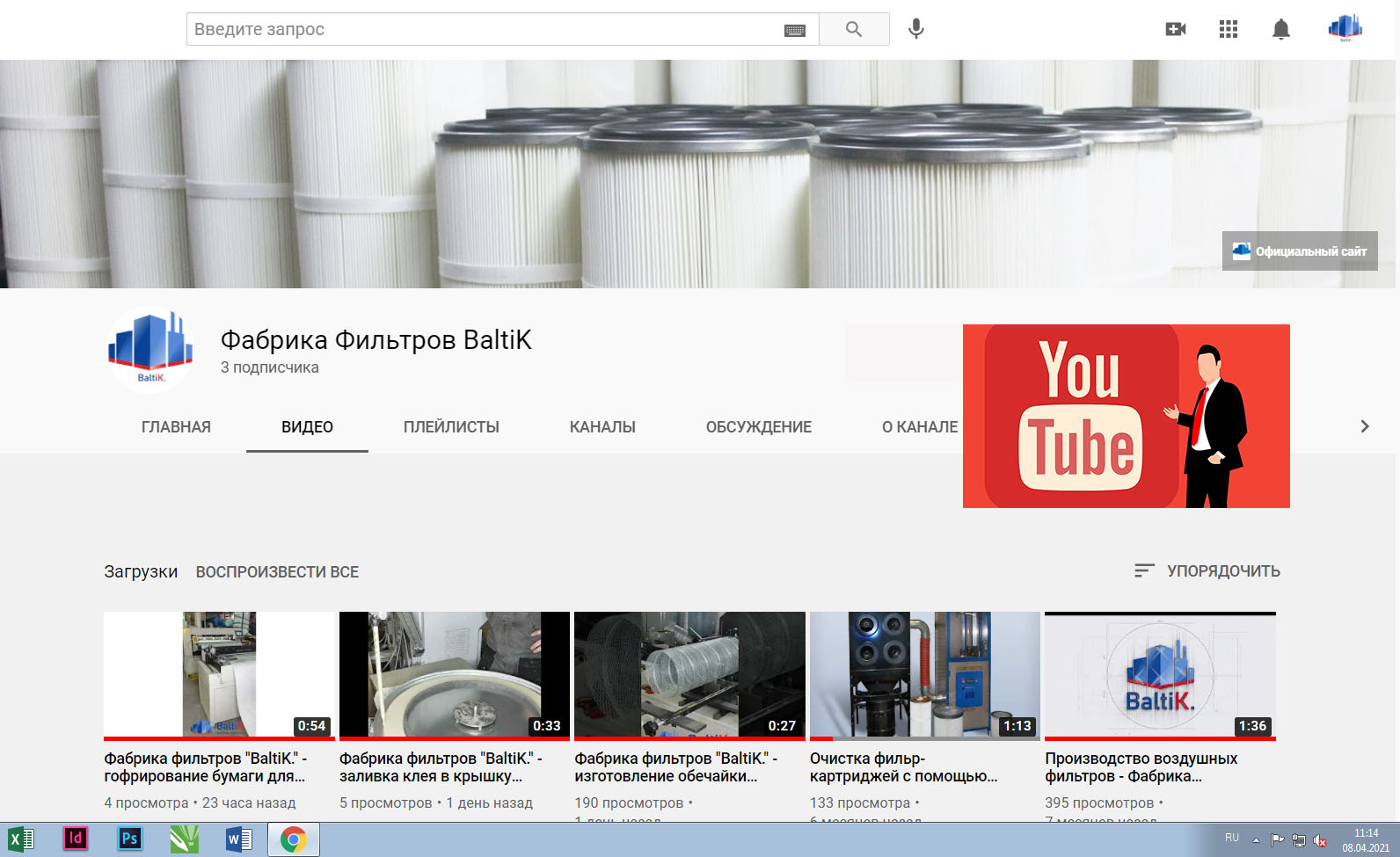The image size is (1400, 857).
Task: Open InDesign from the taskbar
Action: (76, 839)
